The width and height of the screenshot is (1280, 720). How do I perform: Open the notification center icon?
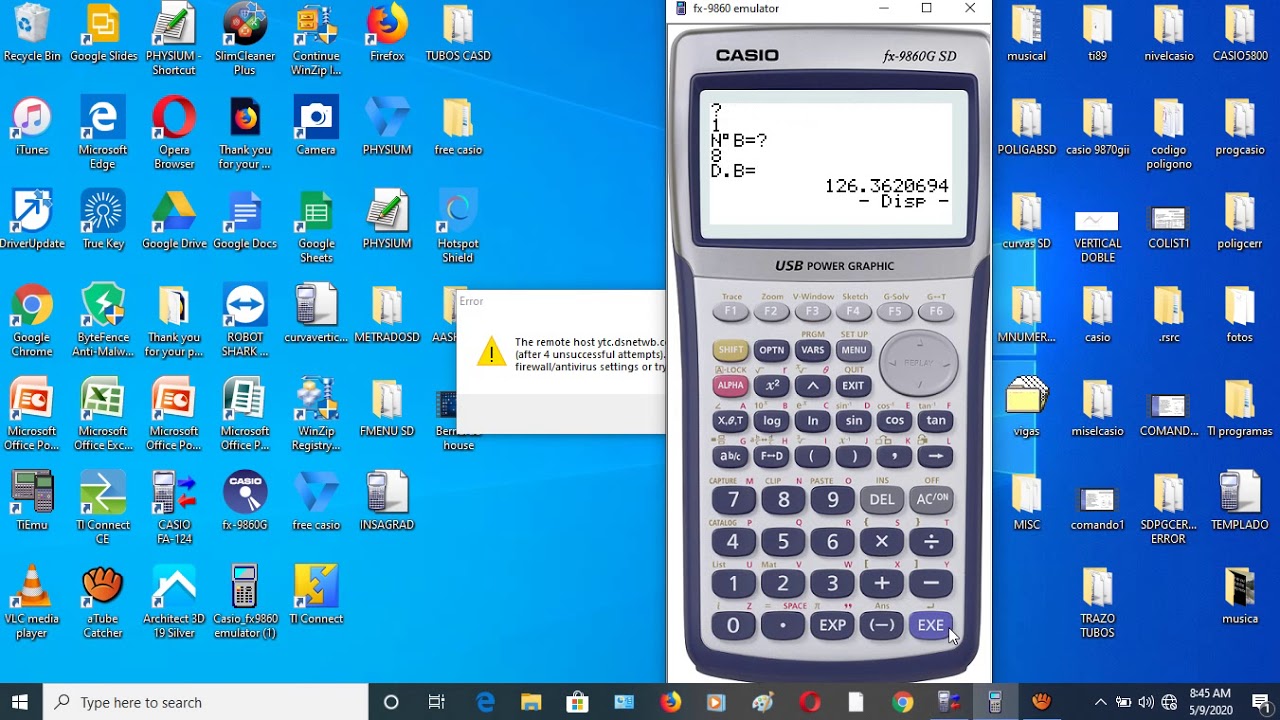coord(1261,702)
